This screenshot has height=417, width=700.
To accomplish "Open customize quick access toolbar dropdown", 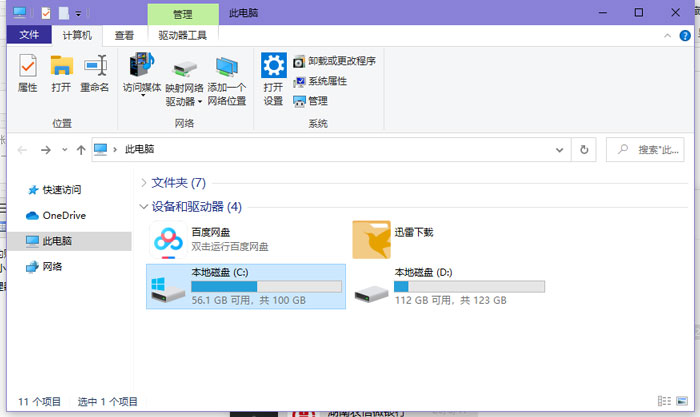I will (x=78, y=14).
